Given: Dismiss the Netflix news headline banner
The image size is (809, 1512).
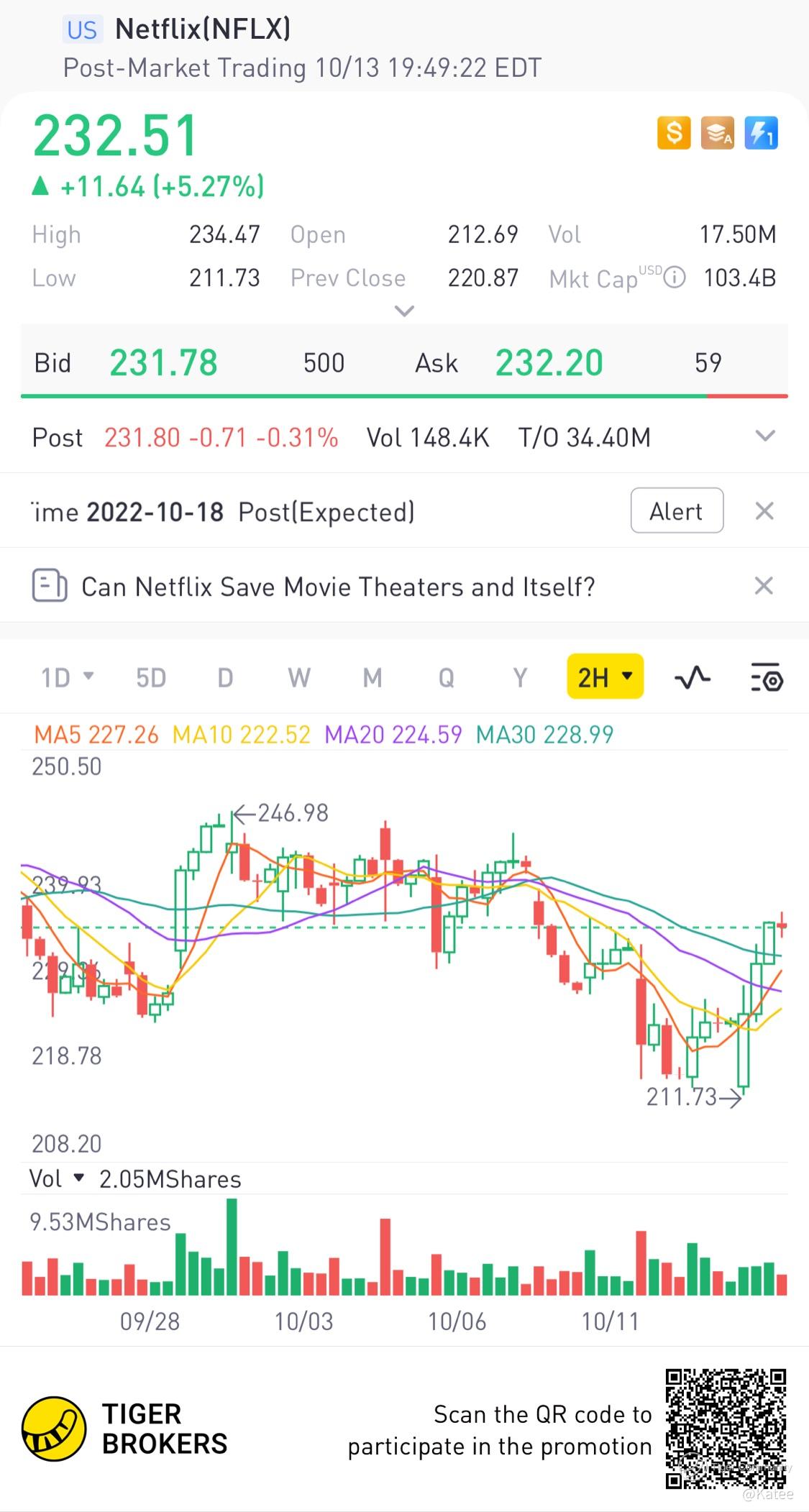Looking at the screenshot, I should point(764,586).
